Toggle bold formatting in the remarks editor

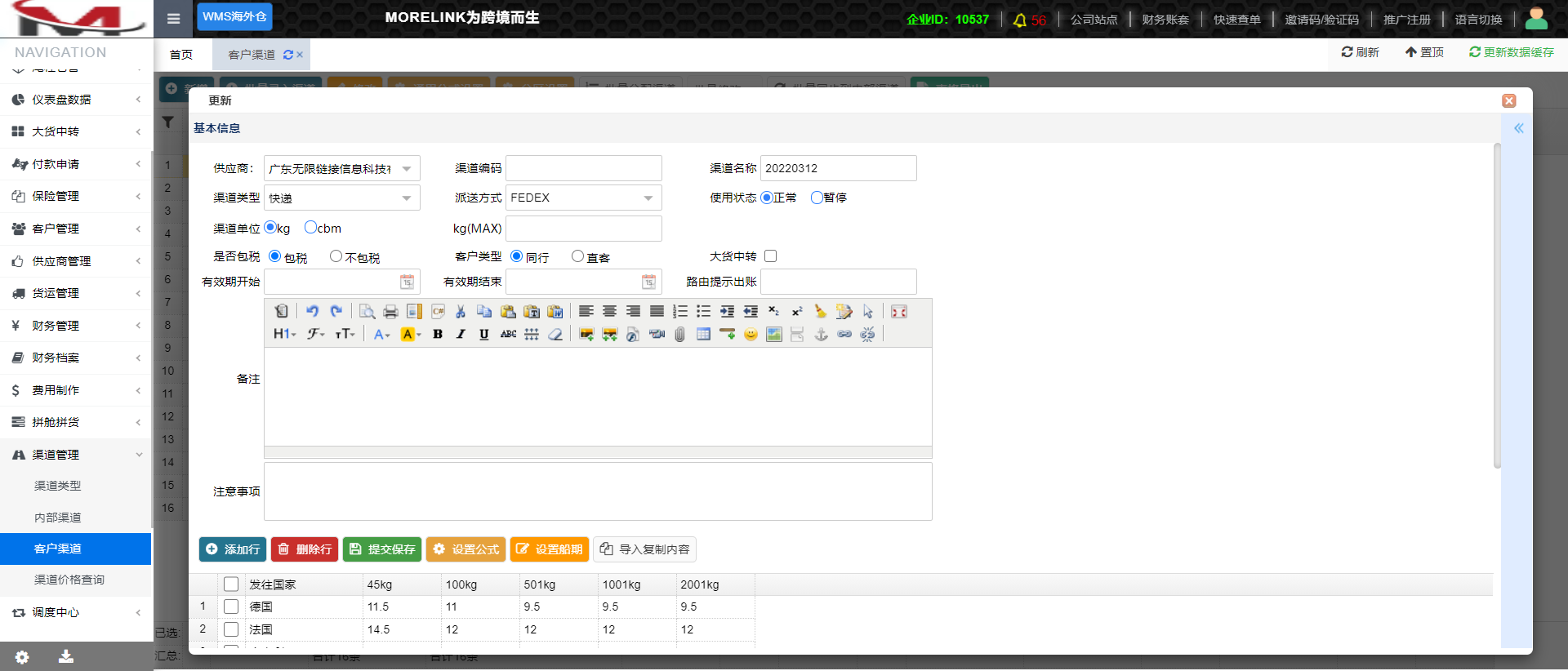pos(438,334)
